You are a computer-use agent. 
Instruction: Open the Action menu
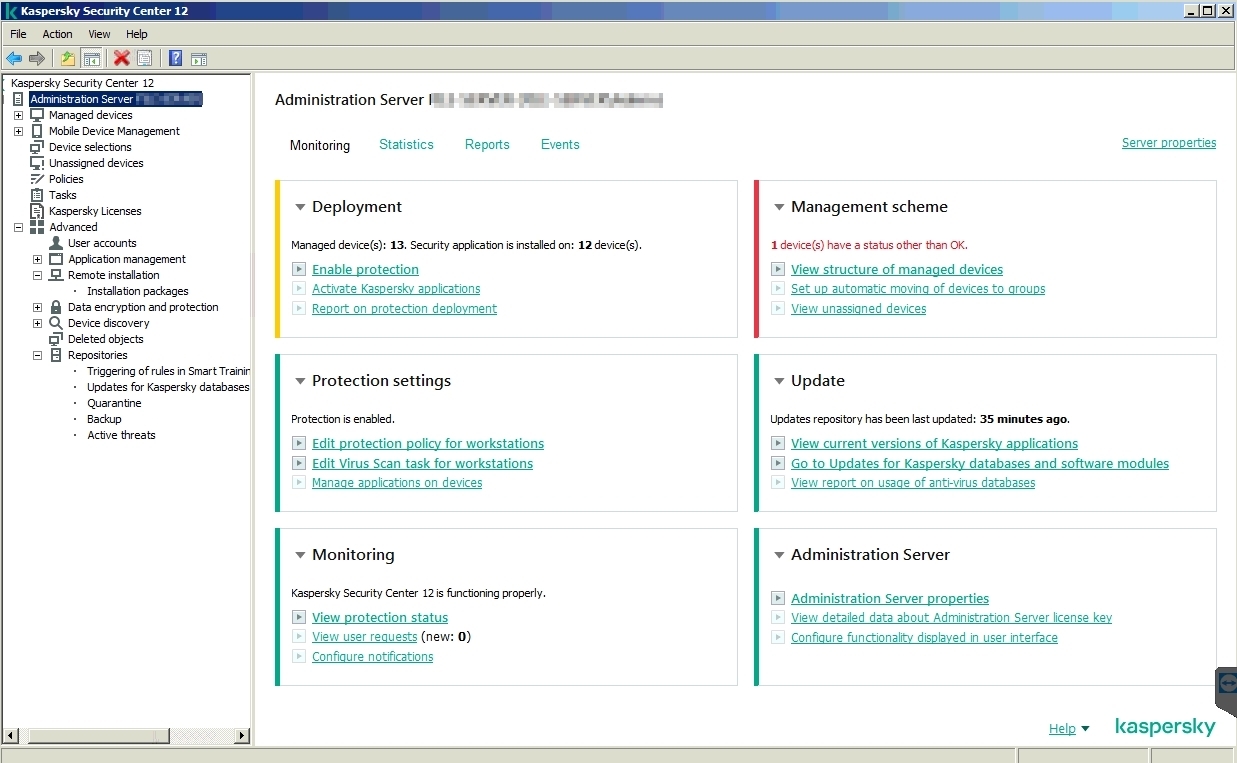57,34
